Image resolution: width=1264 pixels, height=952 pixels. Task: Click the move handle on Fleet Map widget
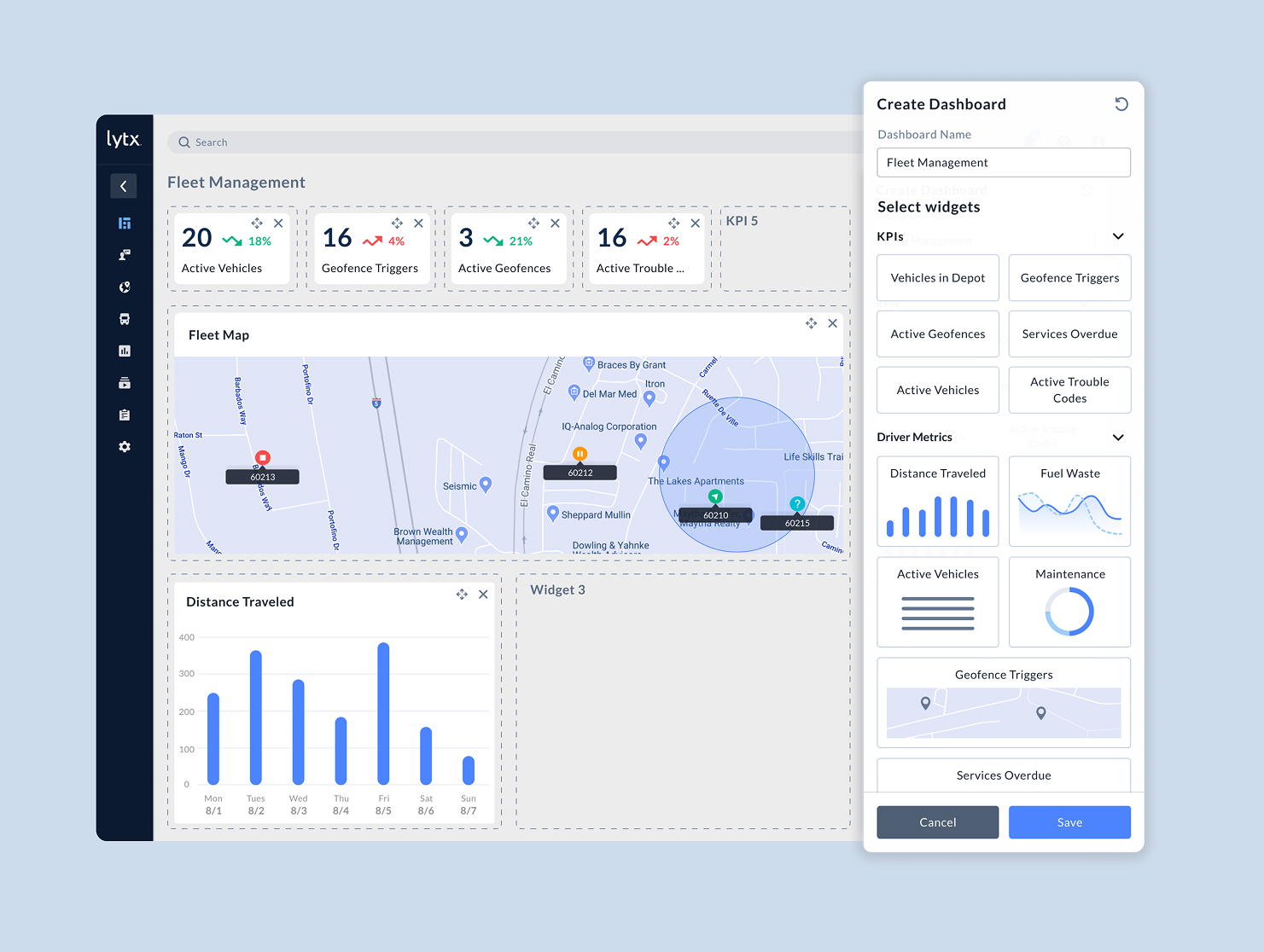(811, 323)
